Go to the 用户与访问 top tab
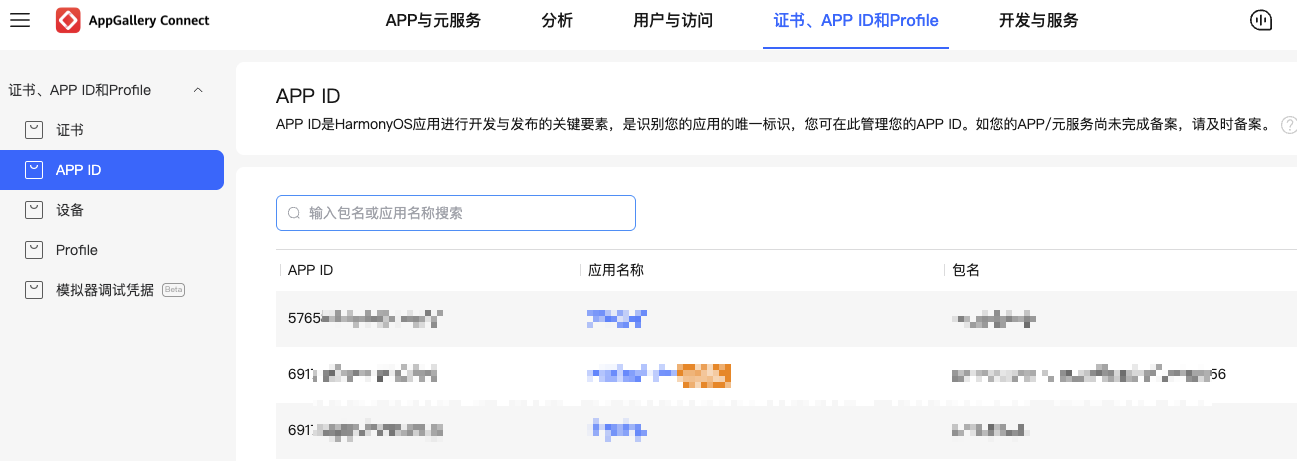This screenshot has width=1297, height=461. (673, 21)
